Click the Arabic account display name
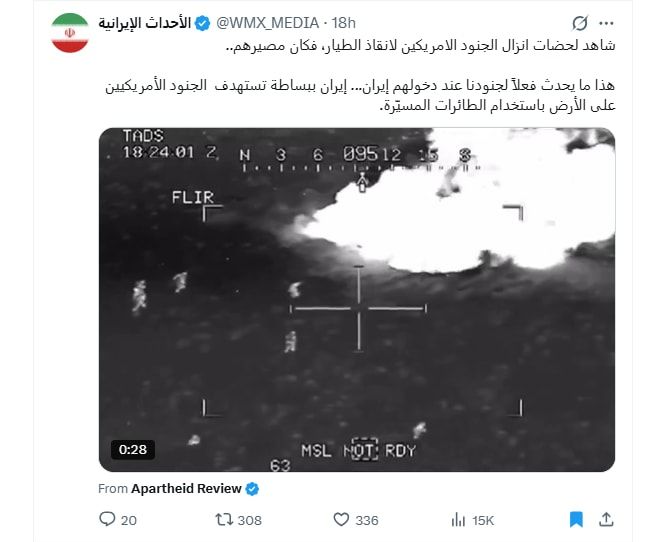The height and width of the screenshot is (542, 659). tap(145, 23)
